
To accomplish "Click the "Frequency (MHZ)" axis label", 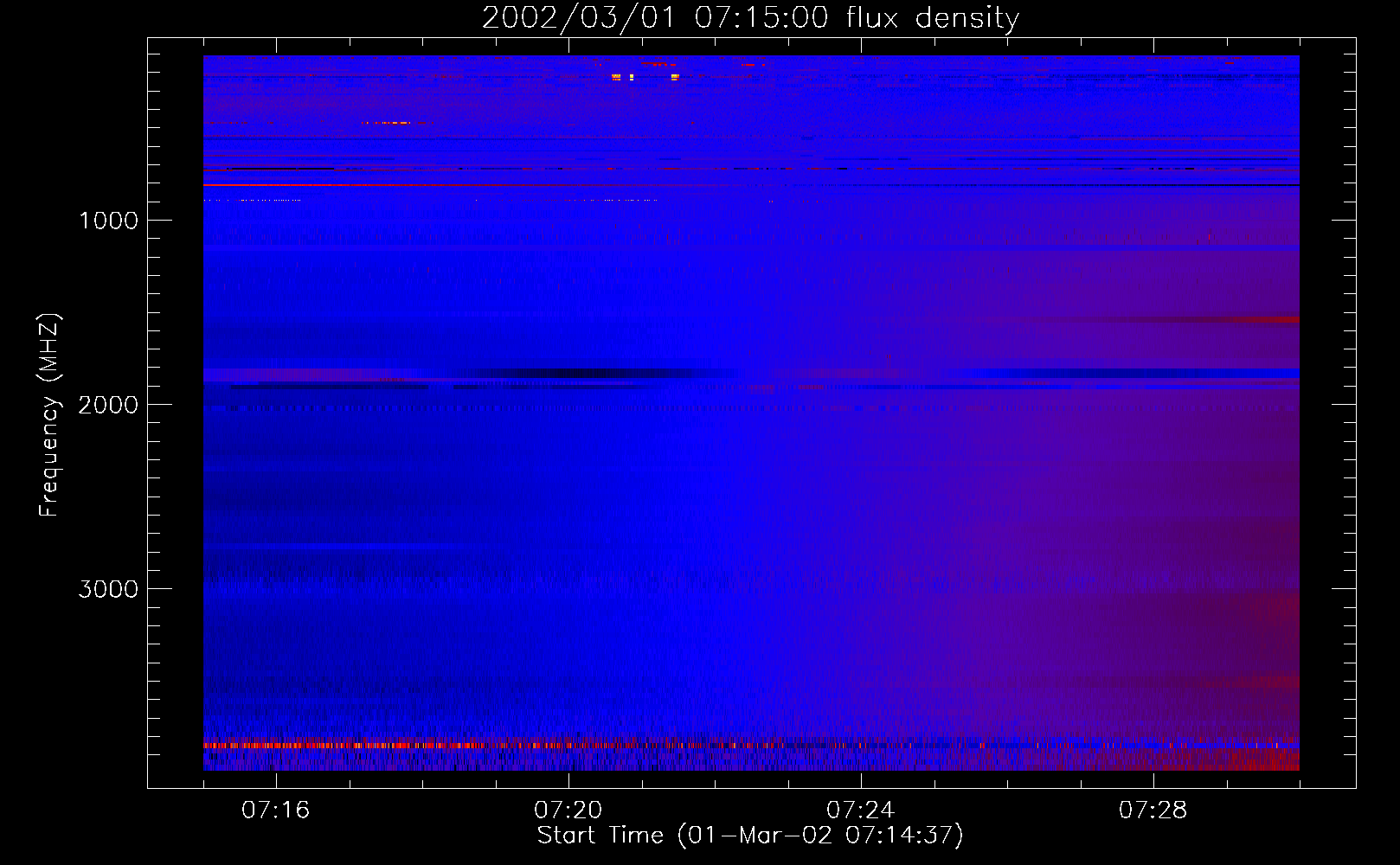I will coord(49,415).
